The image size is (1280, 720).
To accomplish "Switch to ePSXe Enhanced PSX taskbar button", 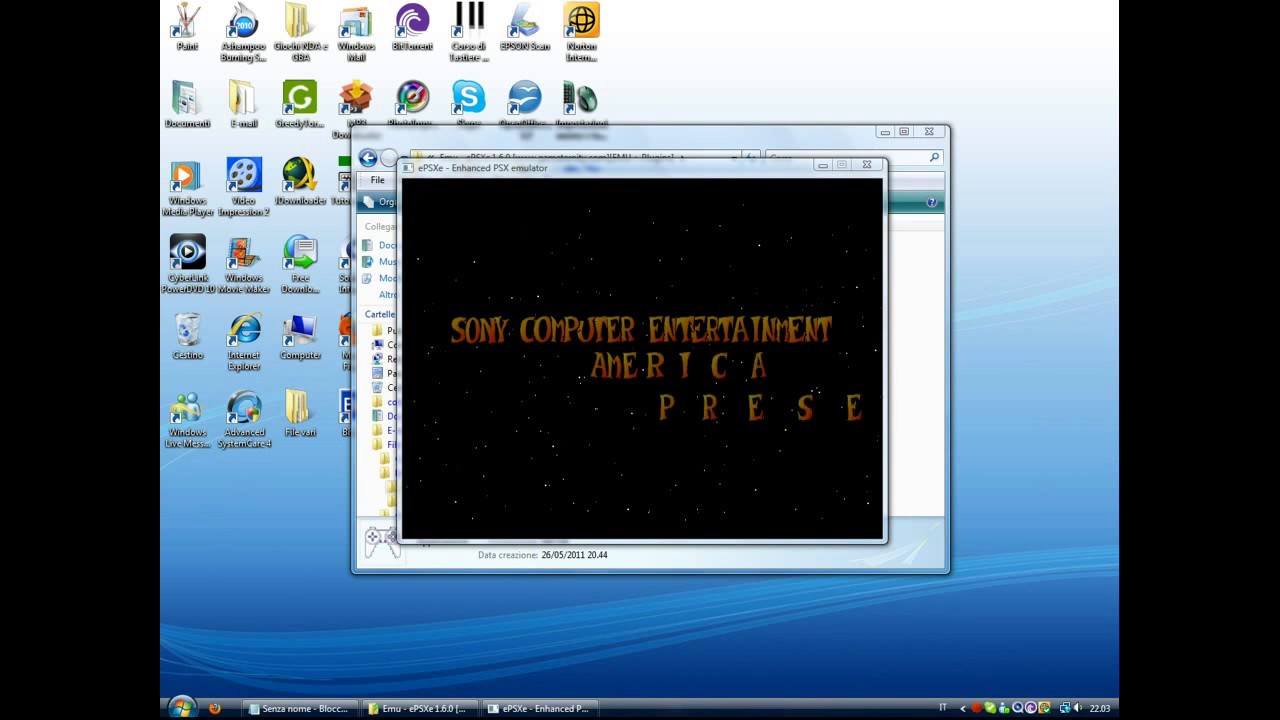I will pos(539,708).
